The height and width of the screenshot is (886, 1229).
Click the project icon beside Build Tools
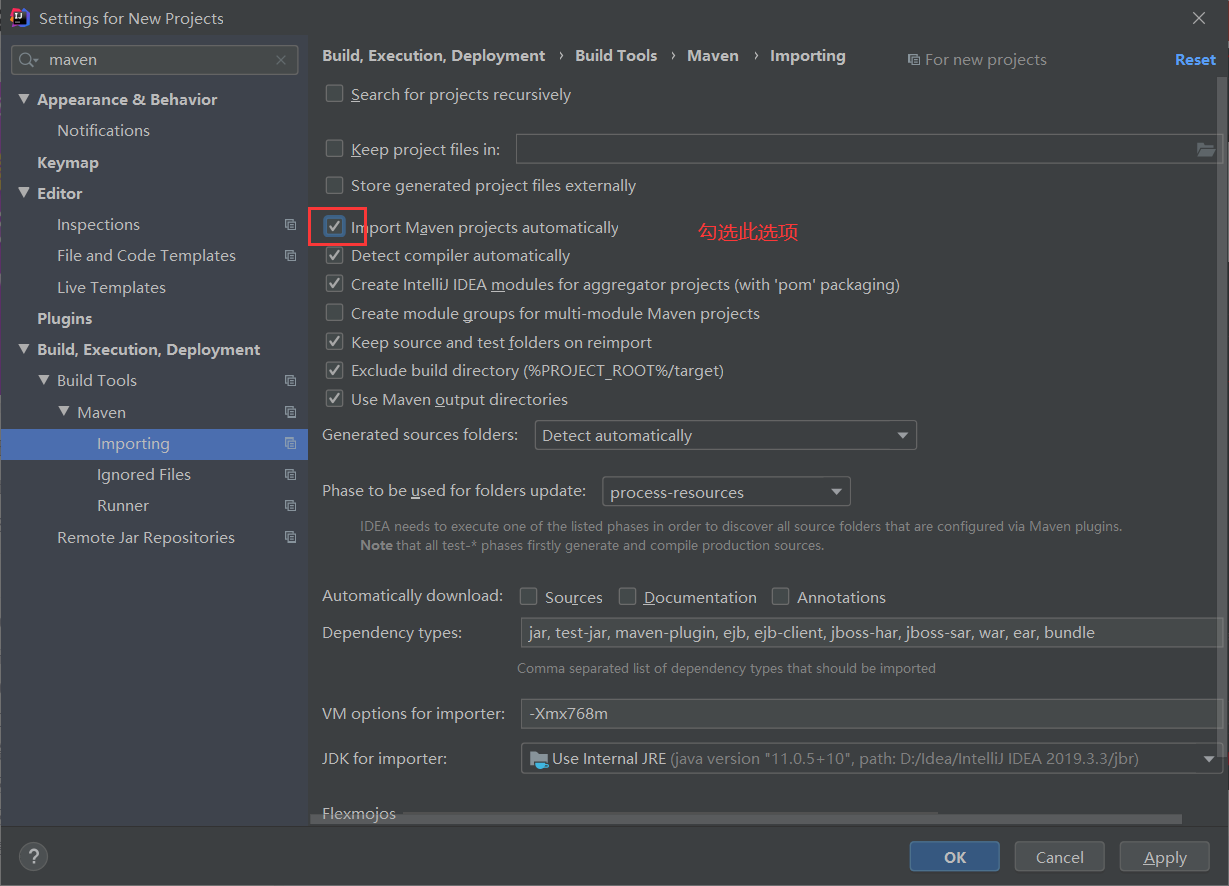coord(290,381)
